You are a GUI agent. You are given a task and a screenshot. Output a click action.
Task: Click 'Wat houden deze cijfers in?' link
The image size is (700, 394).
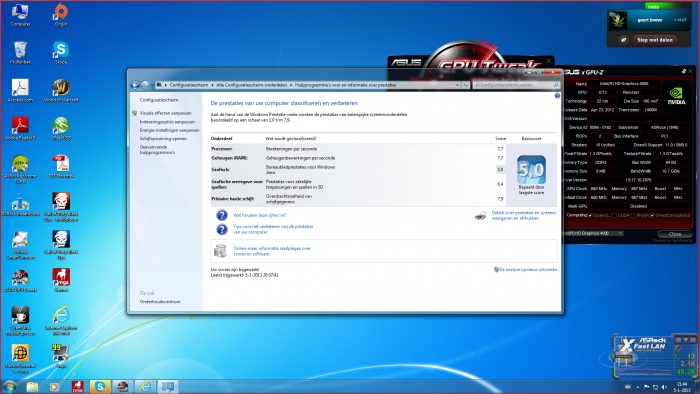pos(259,215)
